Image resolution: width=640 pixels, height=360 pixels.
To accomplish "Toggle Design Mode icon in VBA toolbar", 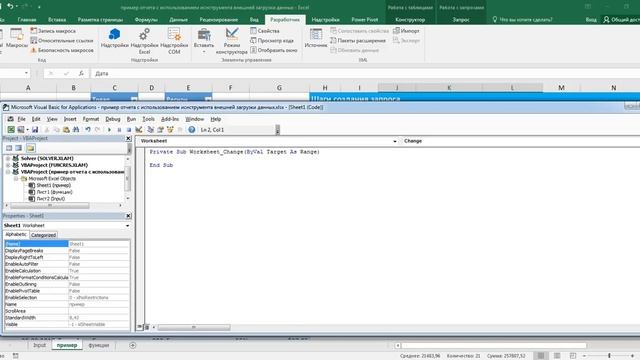I will tap(139, 130).
